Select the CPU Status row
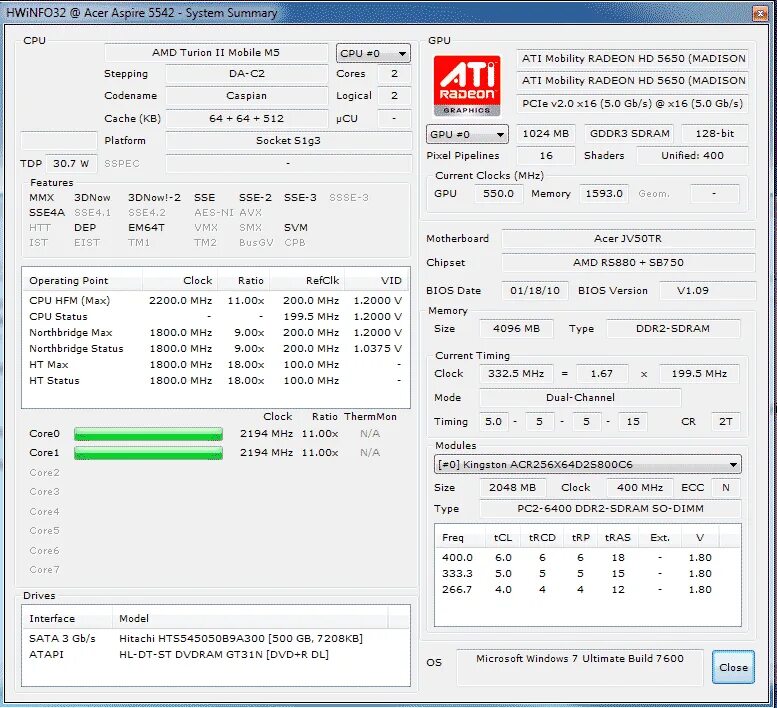The image size is (777, 708). (x=216, y=316)
